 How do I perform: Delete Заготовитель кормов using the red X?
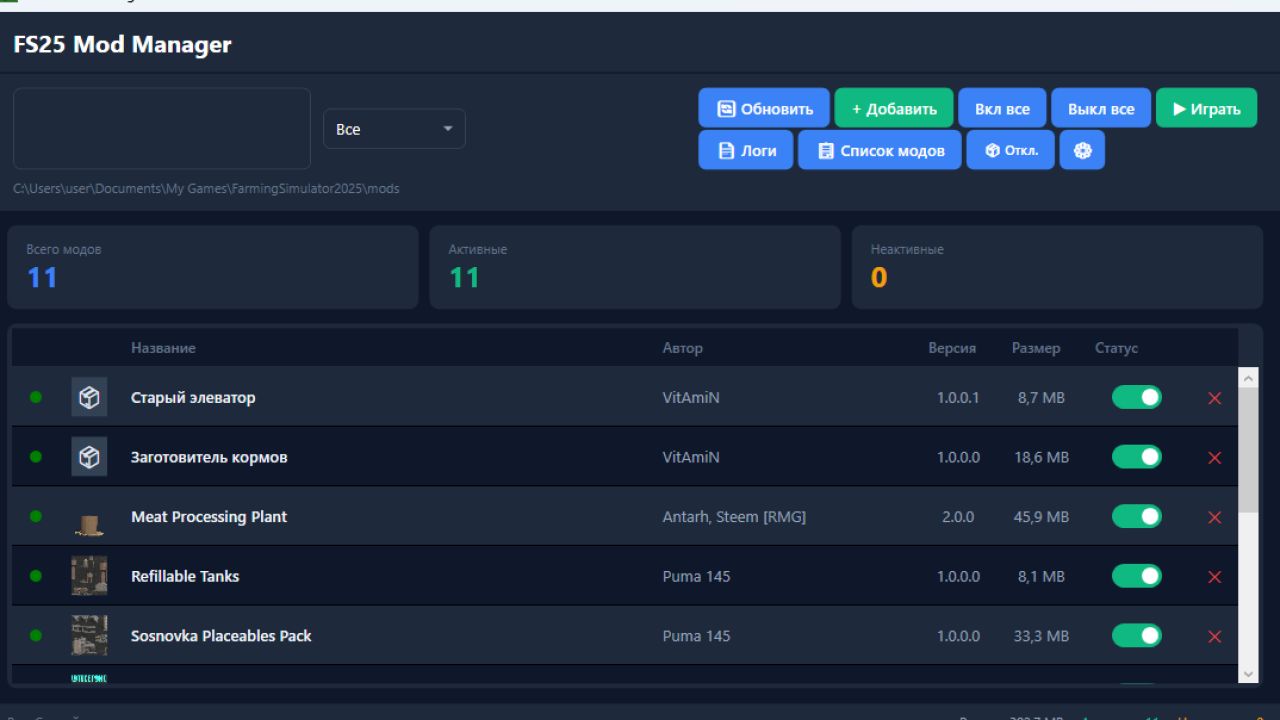(1214, 457)
